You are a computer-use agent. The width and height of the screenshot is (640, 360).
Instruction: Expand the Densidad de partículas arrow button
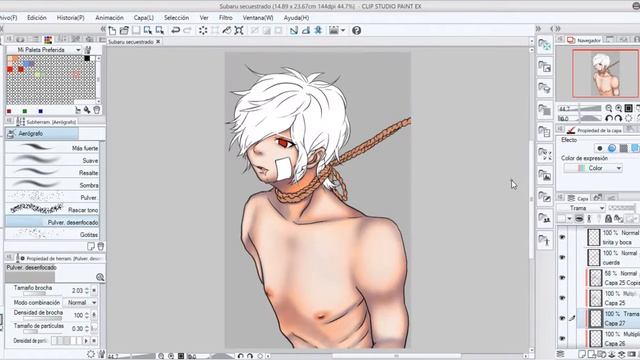pos(86,340)
